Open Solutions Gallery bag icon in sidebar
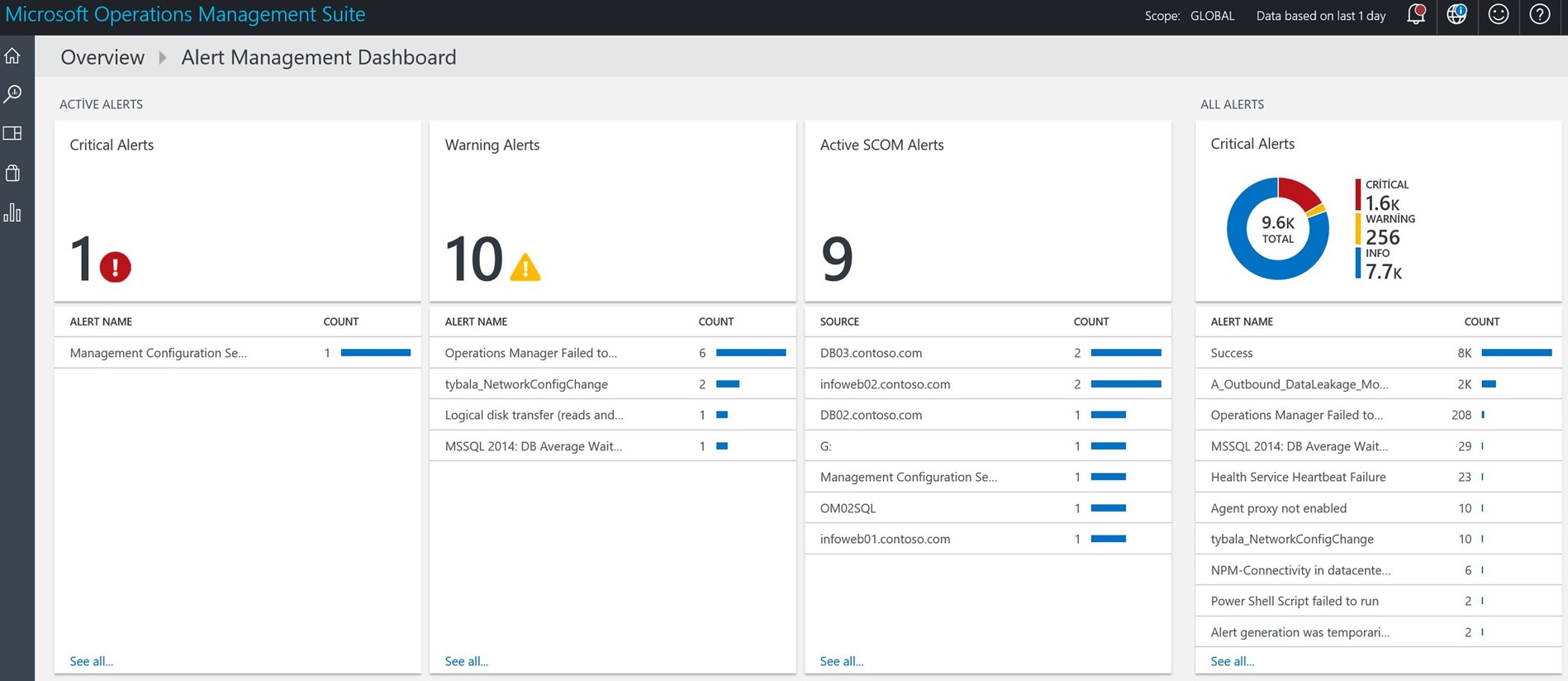1568x681 pixels. (x=12, y=173)
